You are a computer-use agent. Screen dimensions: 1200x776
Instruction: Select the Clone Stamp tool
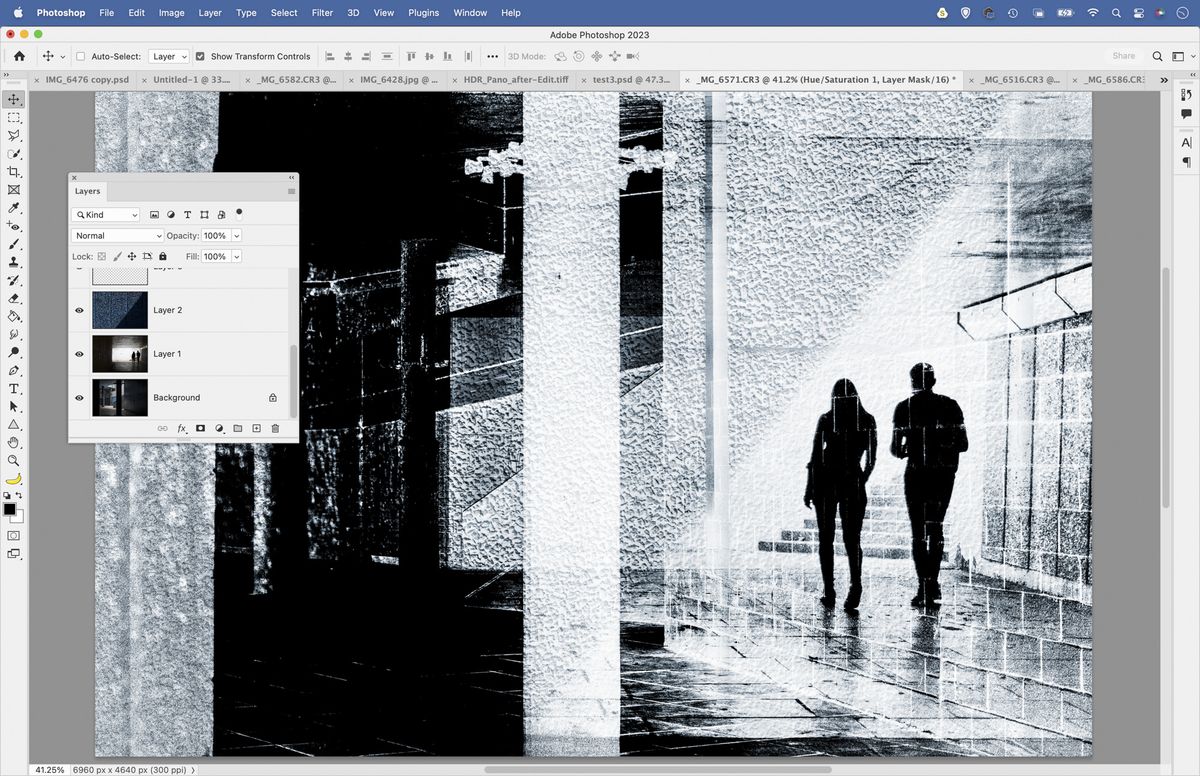pos(13,262)
